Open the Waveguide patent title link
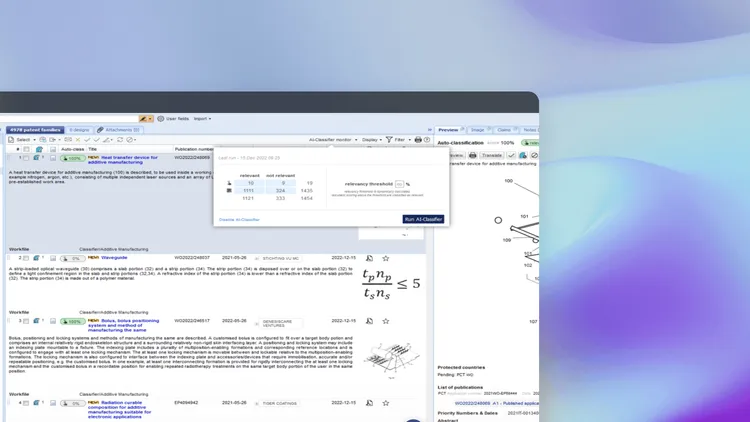The image size is (750, 422). [x=114, y=257]
